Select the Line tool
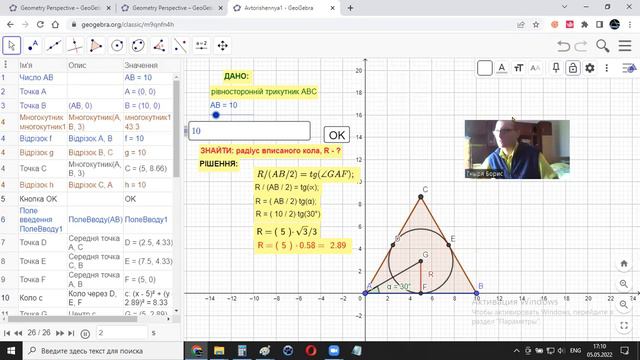Viewport: 640px width, 360px height. [54, 45]
